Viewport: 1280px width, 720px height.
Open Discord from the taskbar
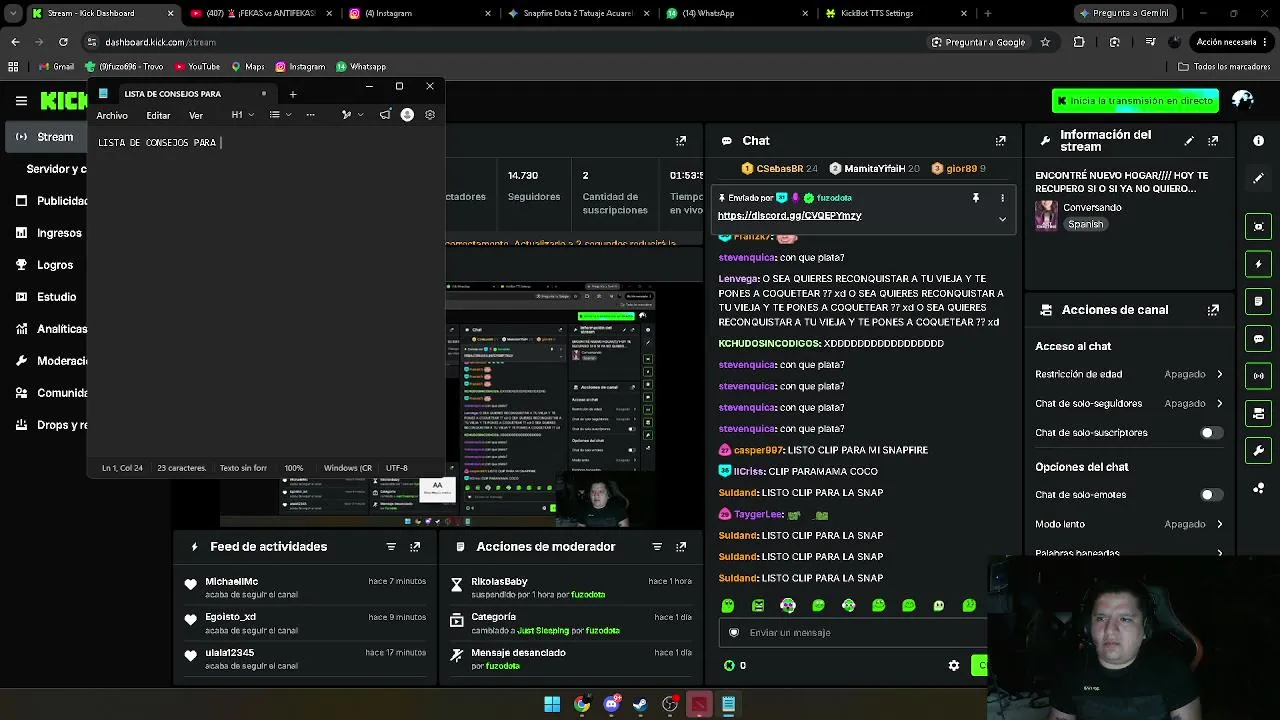(611, 704)
